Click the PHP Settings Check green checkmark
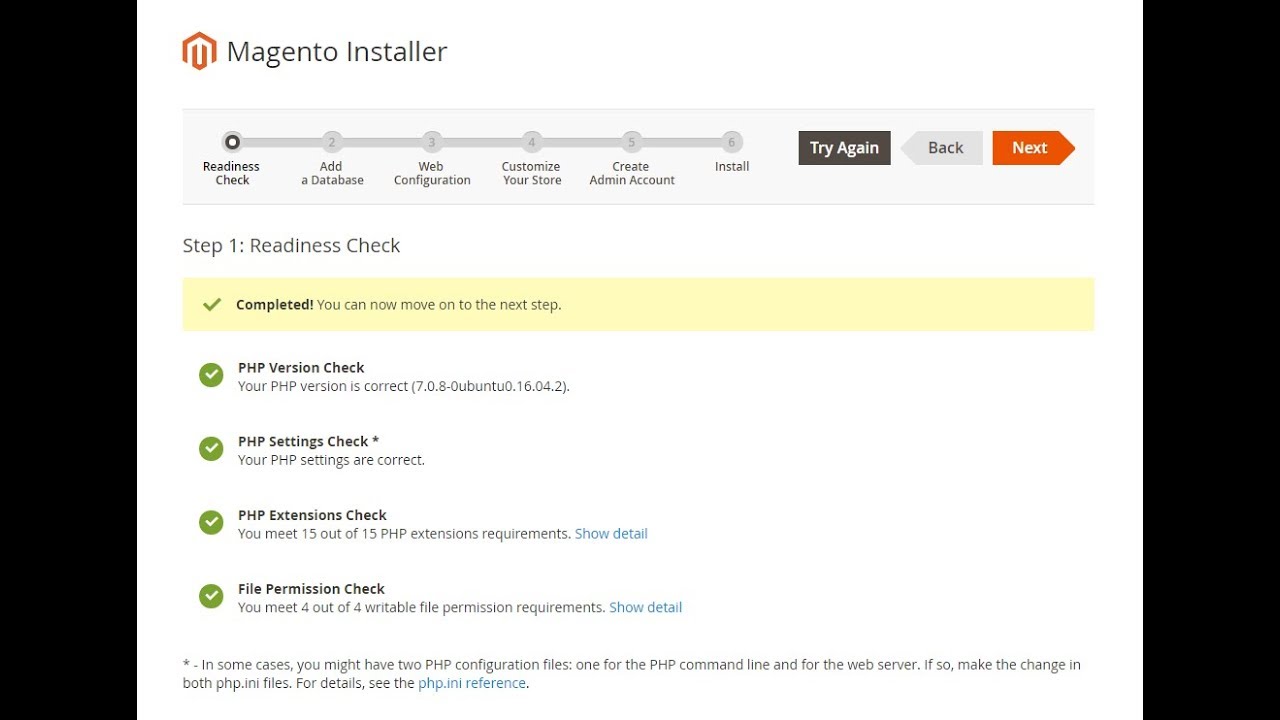Image resolution: width=1280 pixels, height=720 pixels. click(x=211, y=449)
